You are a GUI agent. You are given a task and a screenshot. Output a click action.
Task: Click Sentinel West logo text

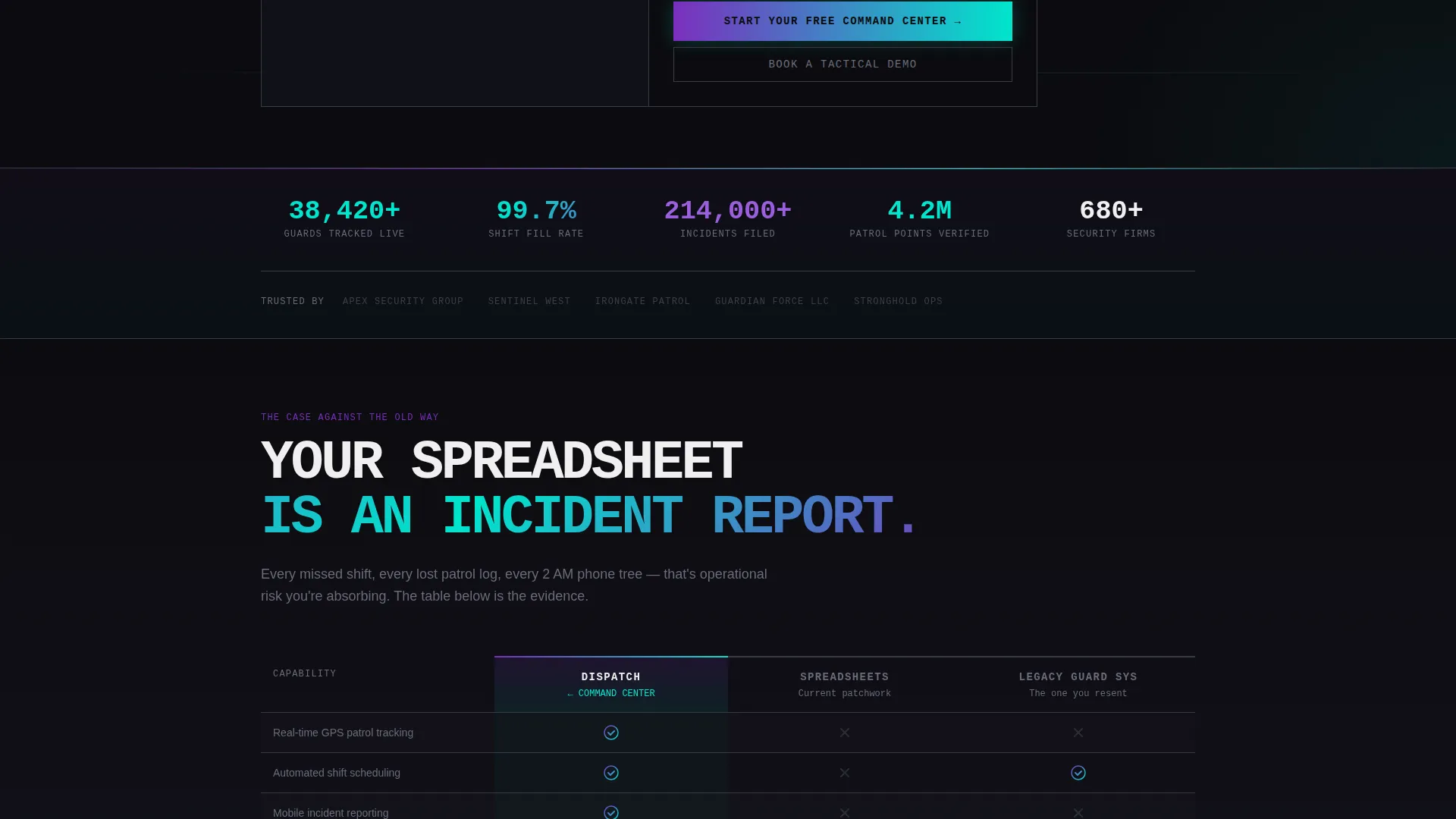click(529, 301)
